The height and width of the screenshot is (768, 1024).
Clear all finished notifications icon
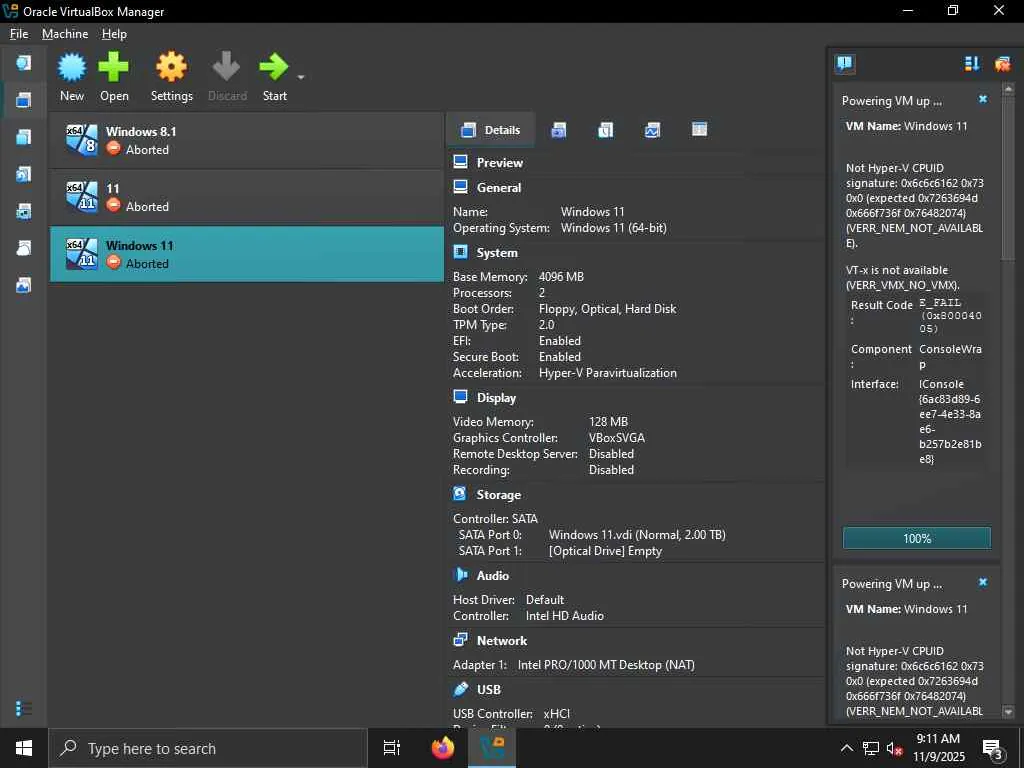[x=1002, y=63]
